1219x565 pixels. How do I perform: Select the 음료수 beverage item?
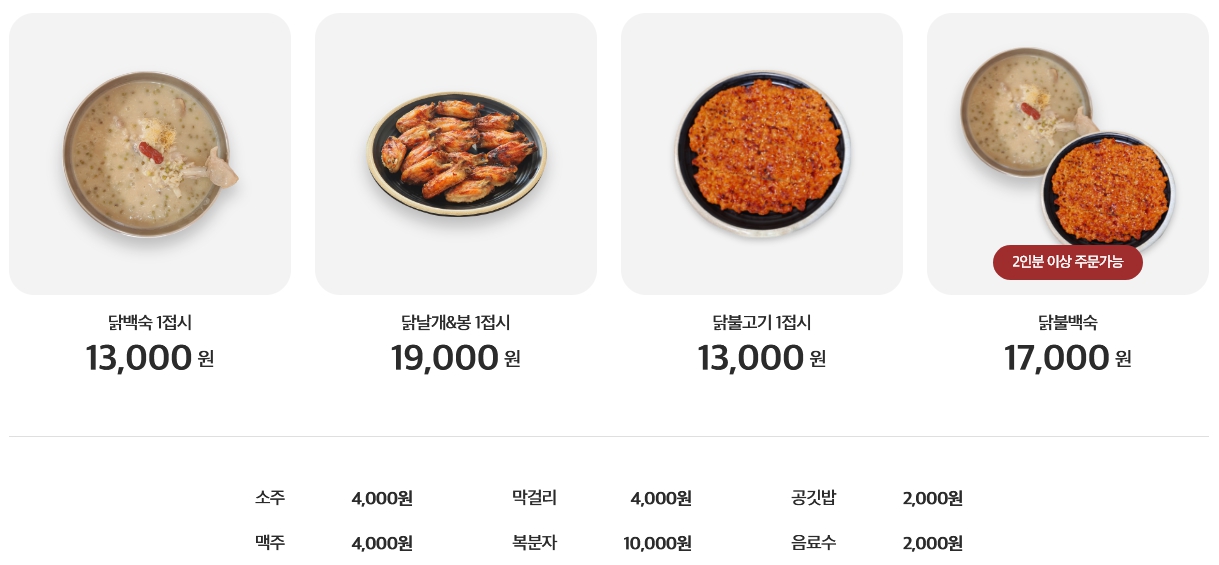(x=813, y=543)
